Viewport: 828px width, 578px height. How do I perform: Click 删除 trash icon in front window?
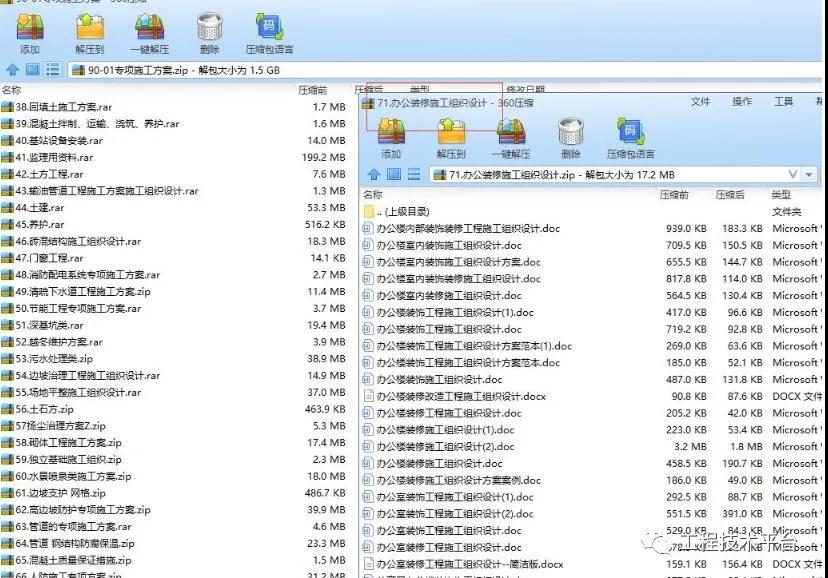[571, 136]
